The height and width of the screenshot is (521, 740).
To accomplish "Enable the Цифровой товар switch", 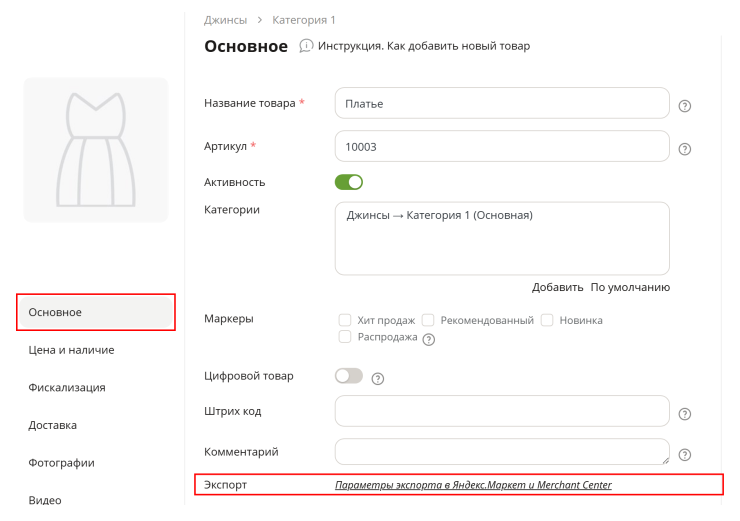I will (x=349, y=376).
